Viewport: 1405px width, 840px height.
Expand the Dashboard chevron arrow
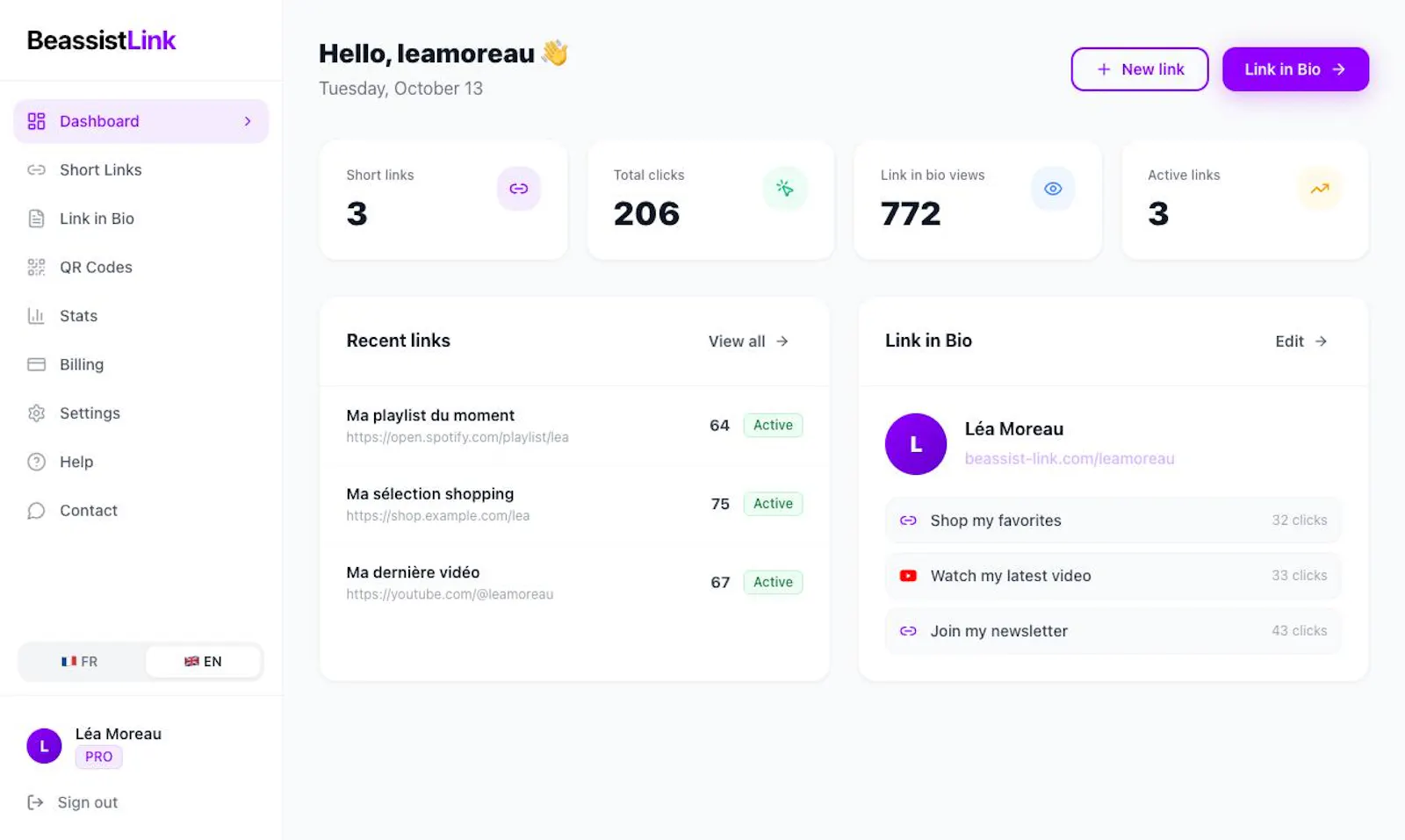248,121
